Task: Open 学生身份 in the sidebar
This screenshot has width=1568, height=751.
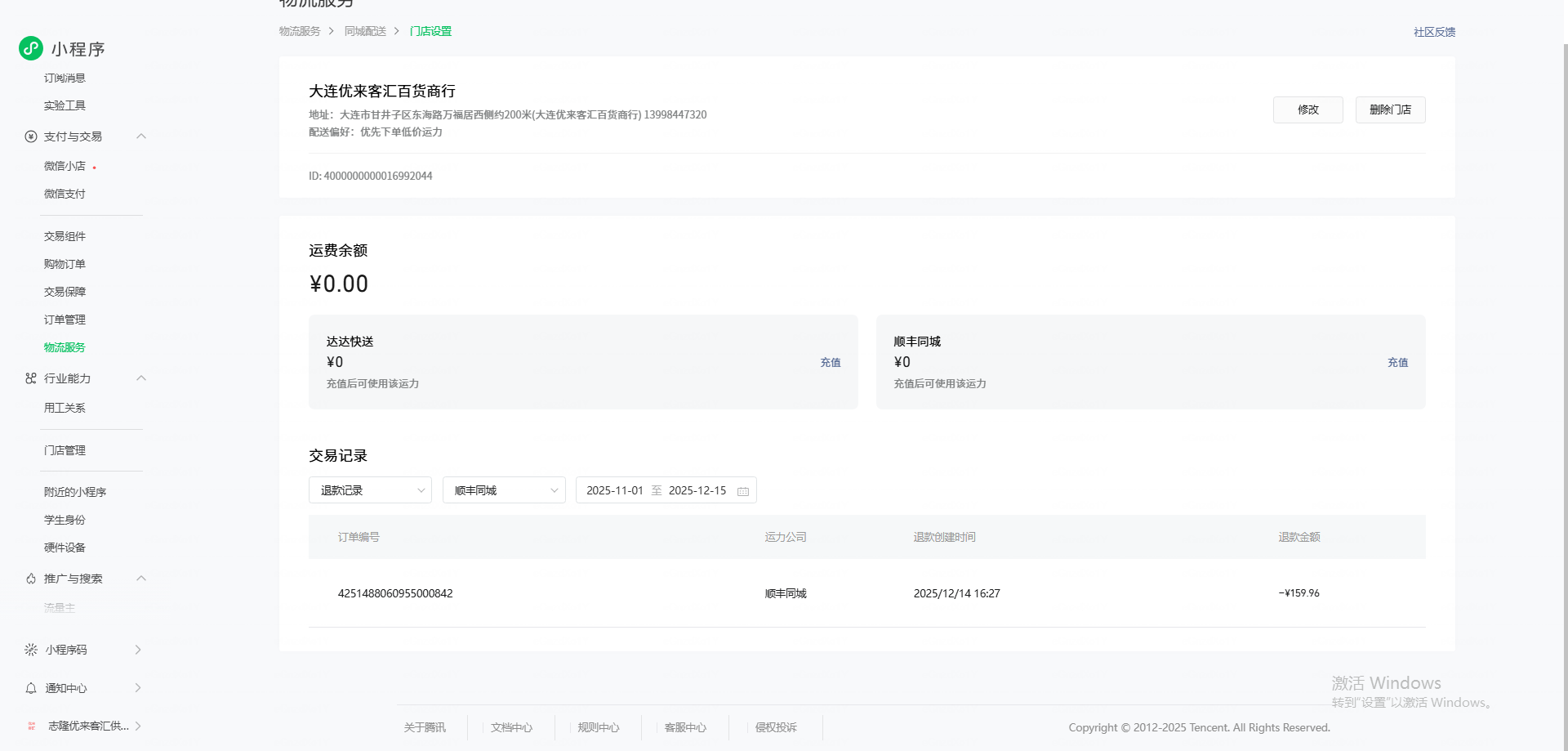Action: (65, 520)
